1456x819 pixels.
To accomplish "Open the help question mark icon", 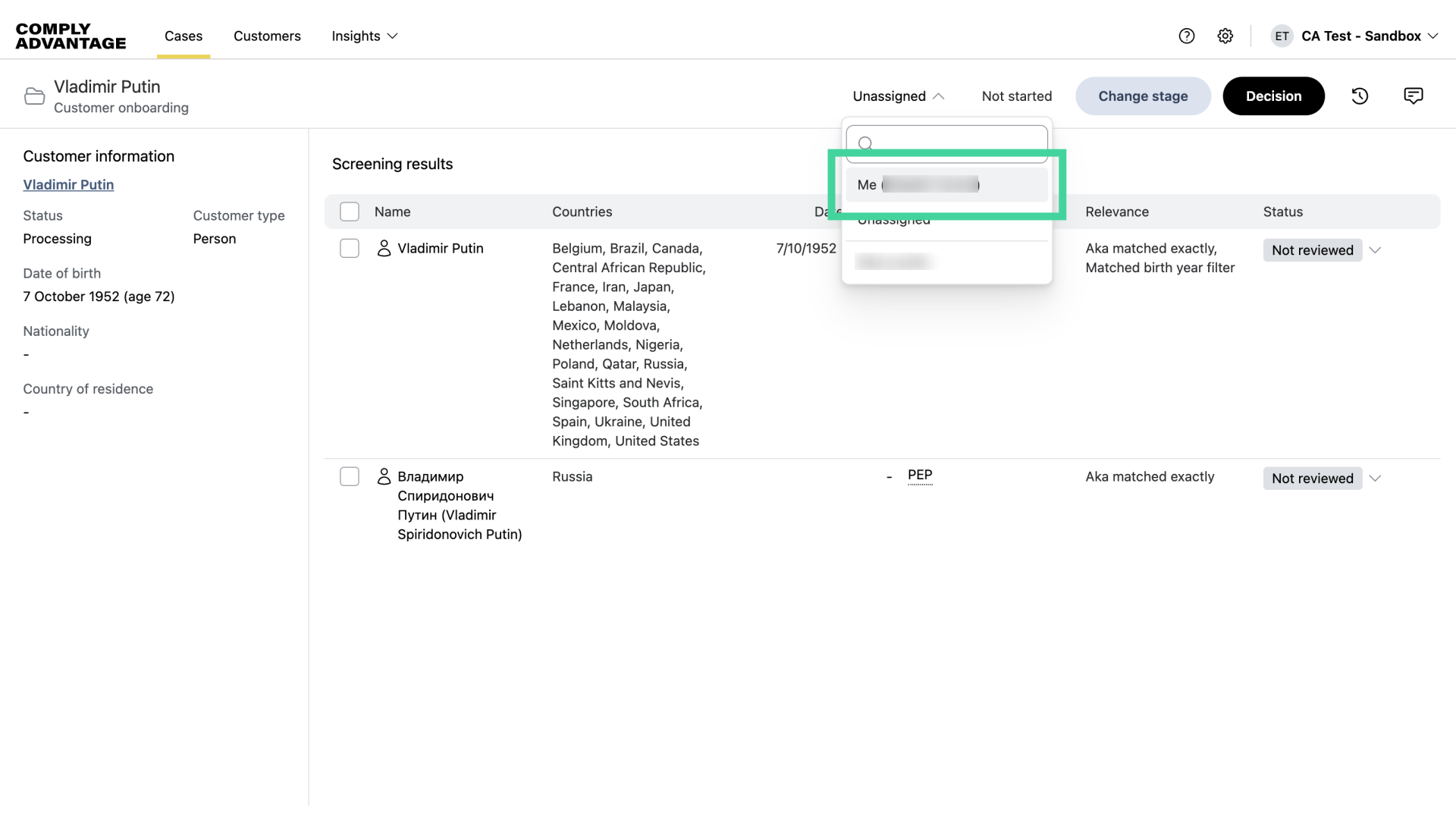I will 1187,36.
